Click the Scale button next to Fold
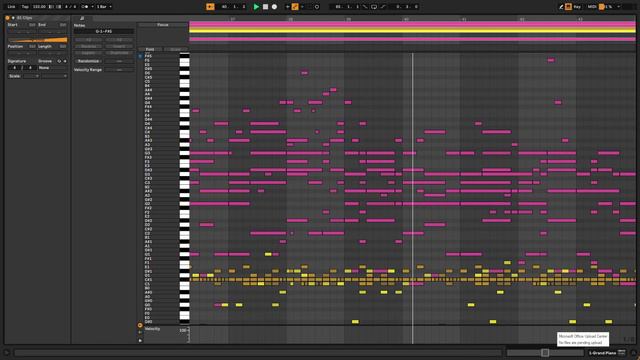 tap(176, 49)
